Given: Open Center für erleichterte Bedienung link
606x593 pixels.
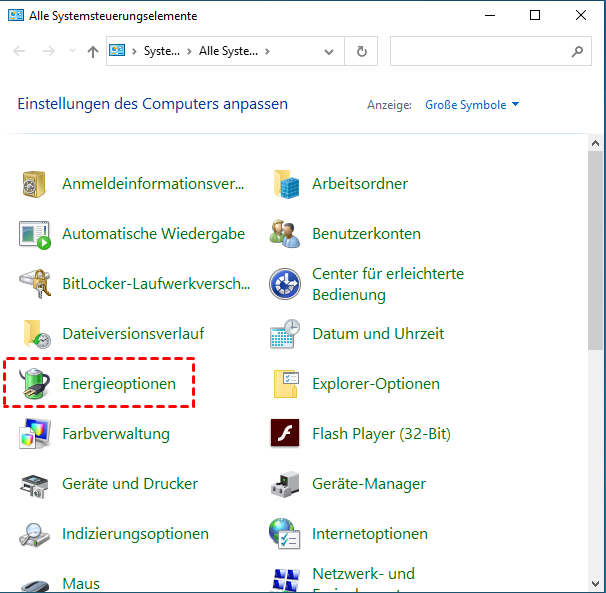Looking at the screenshot, I should [388, 284].
